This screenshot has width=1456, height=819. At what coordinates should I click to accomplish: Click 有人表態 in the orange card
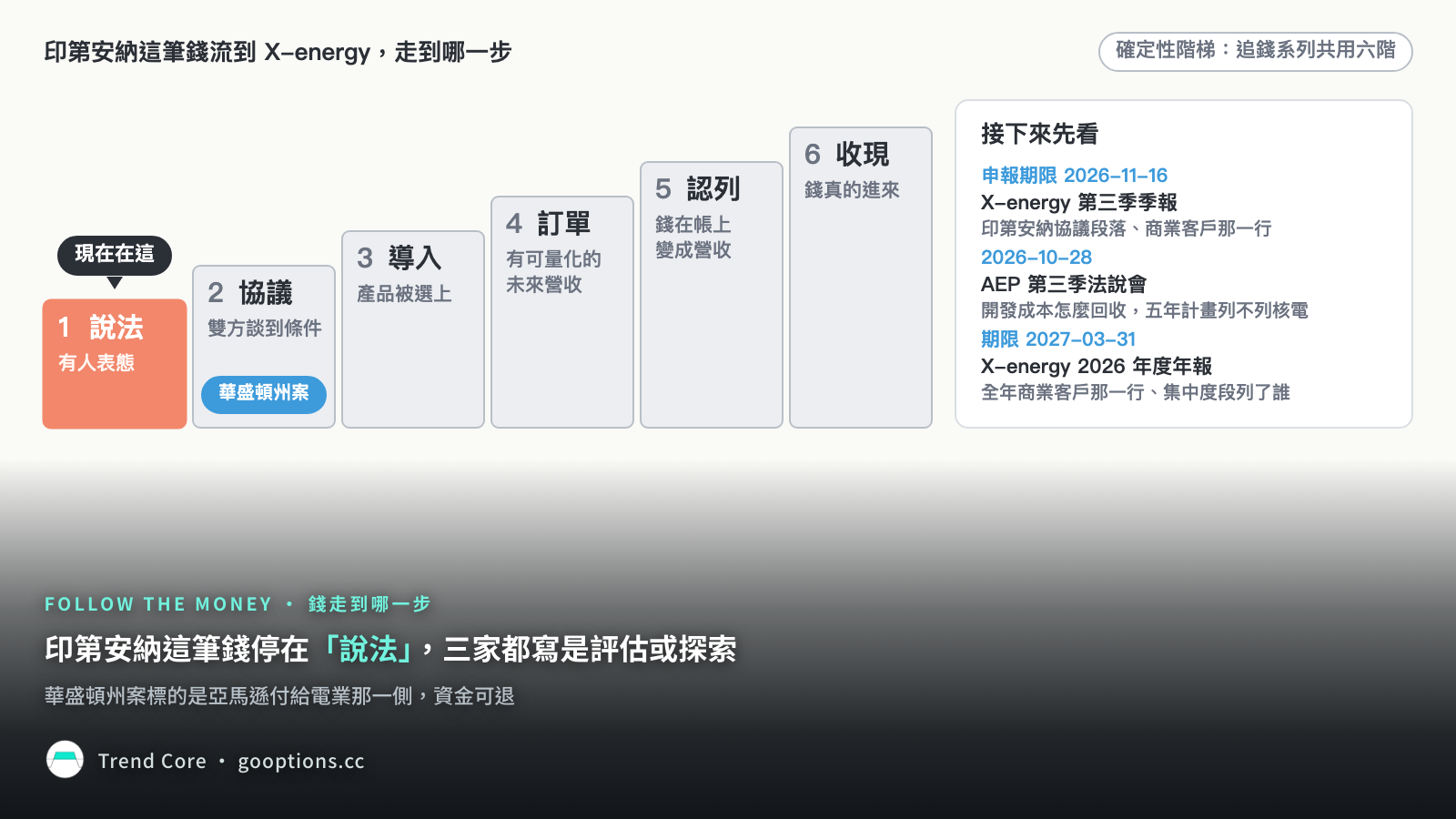coord(96,363)
